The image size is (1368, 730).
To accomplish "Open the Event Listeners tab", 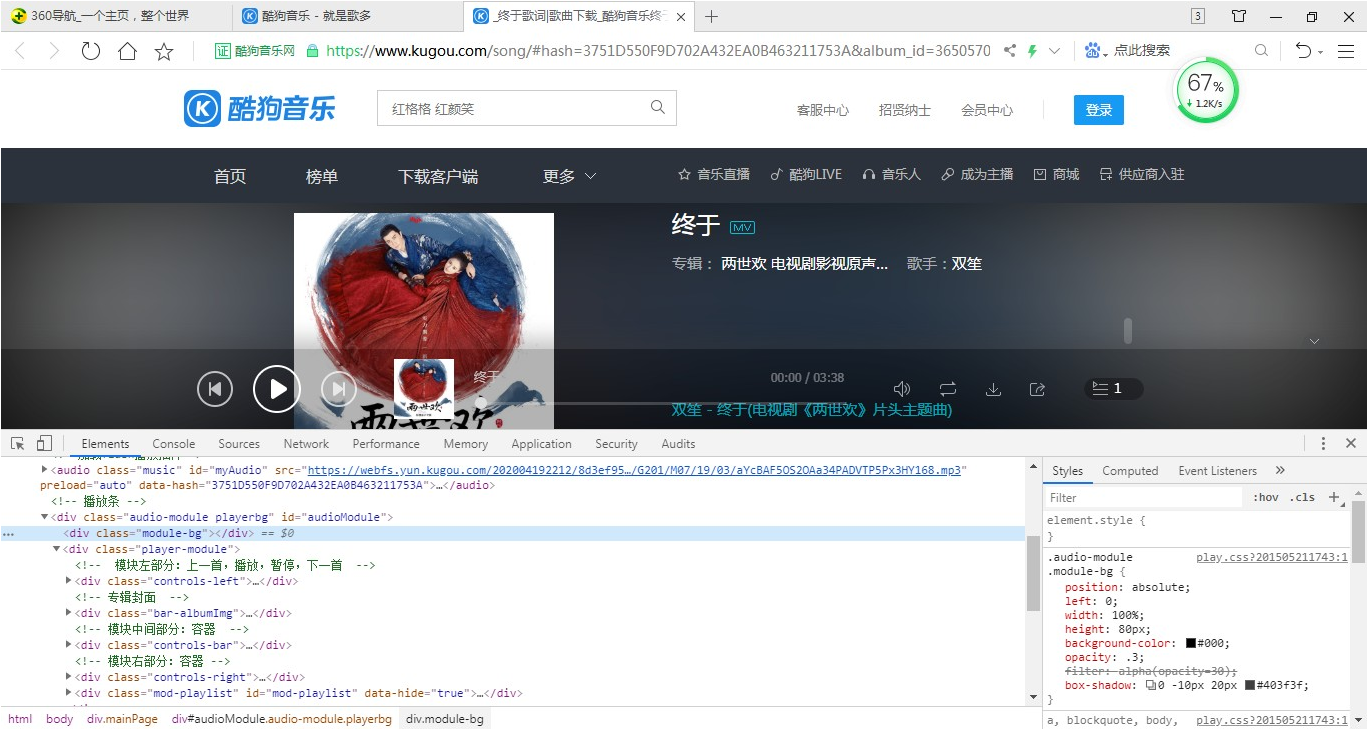I will 1217,471.
